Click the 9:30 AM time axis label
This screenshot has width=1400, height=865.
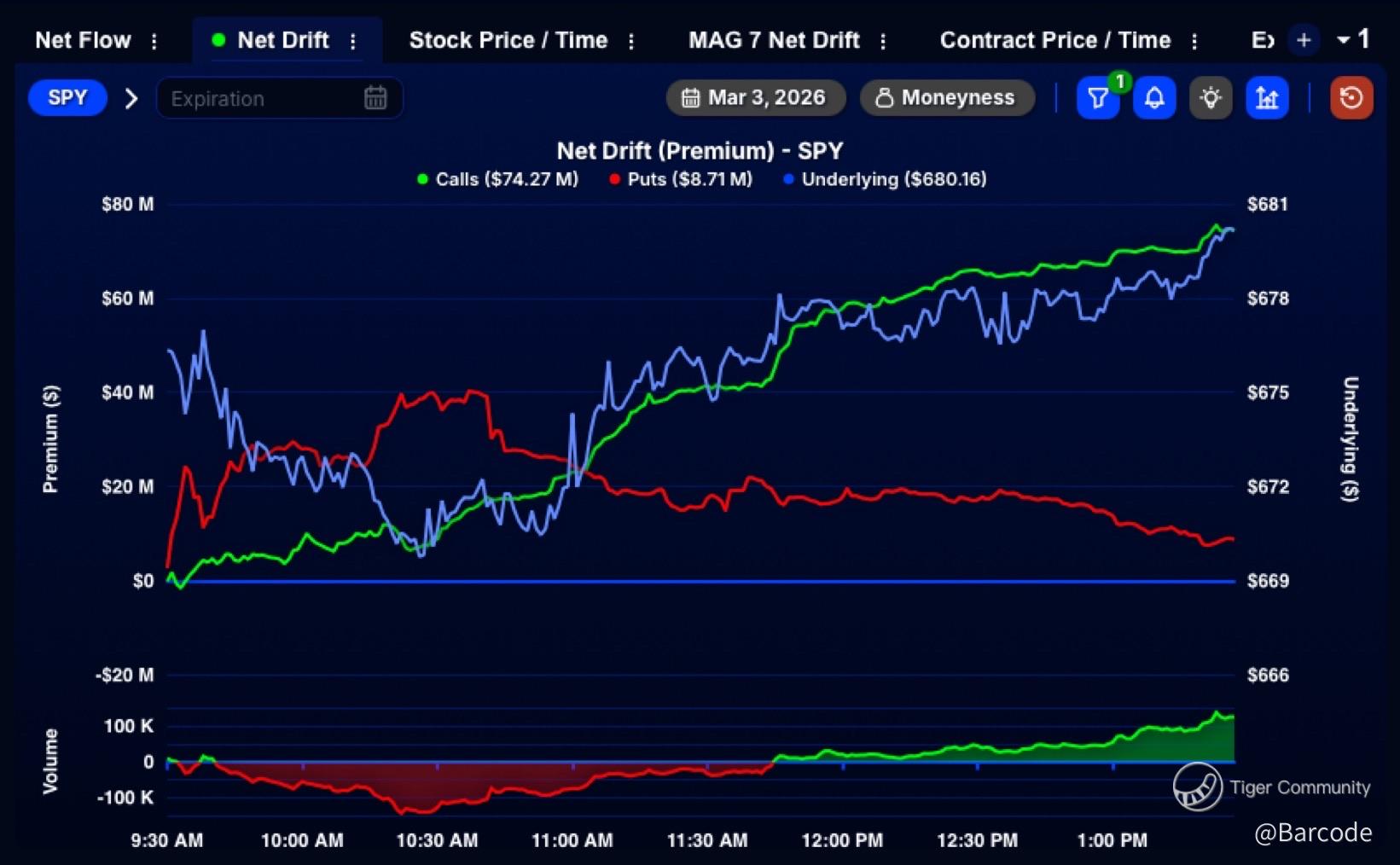tap(167, 840)
